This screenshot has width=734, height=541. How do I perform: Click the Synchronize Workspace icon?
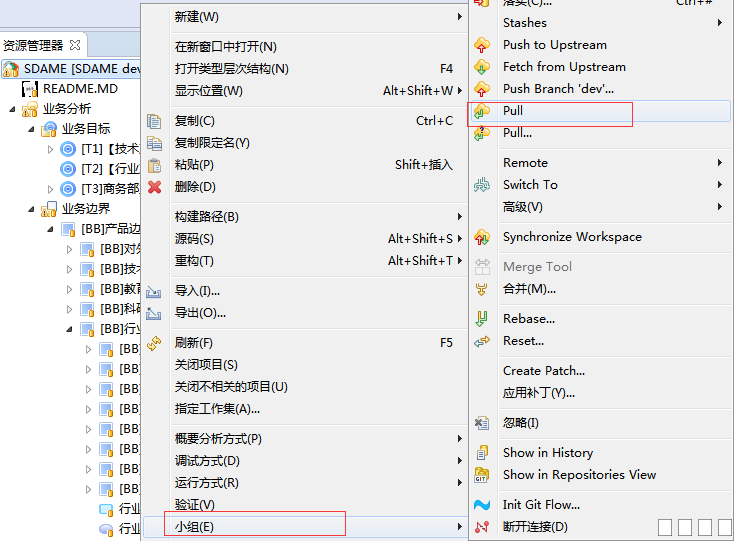pos(483,237)
